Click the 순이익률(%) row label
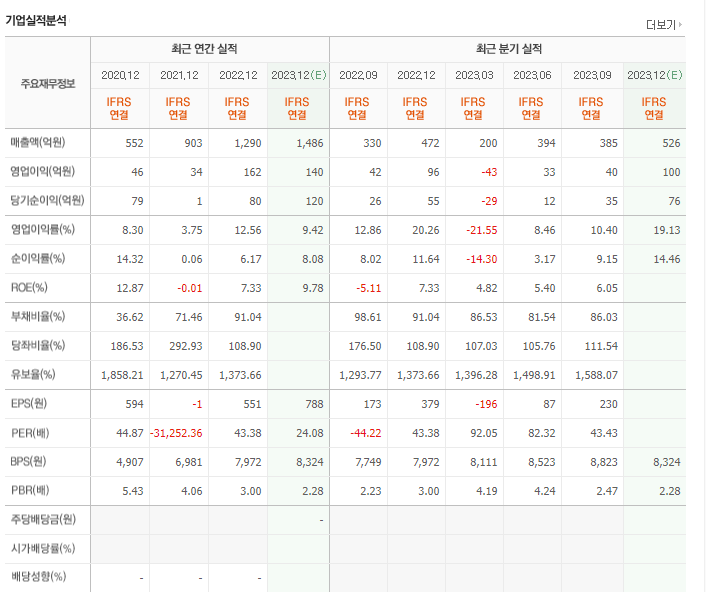This screenshot has width=706, height=592. [x=38, y=258]
